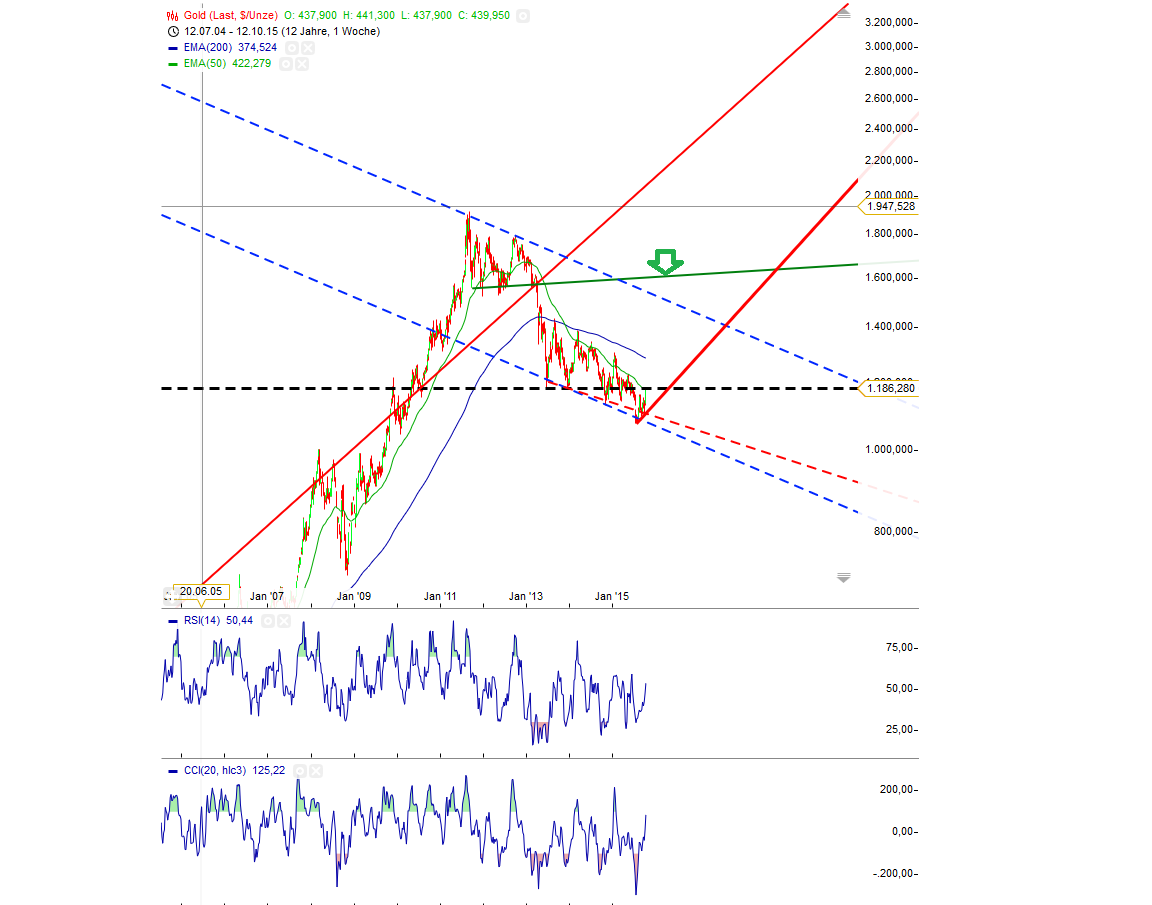The width and height of the screenshot is (1152, 905).
Task: Click the blue EMA(200) color swatch
Action: click(x=172, y=48)
